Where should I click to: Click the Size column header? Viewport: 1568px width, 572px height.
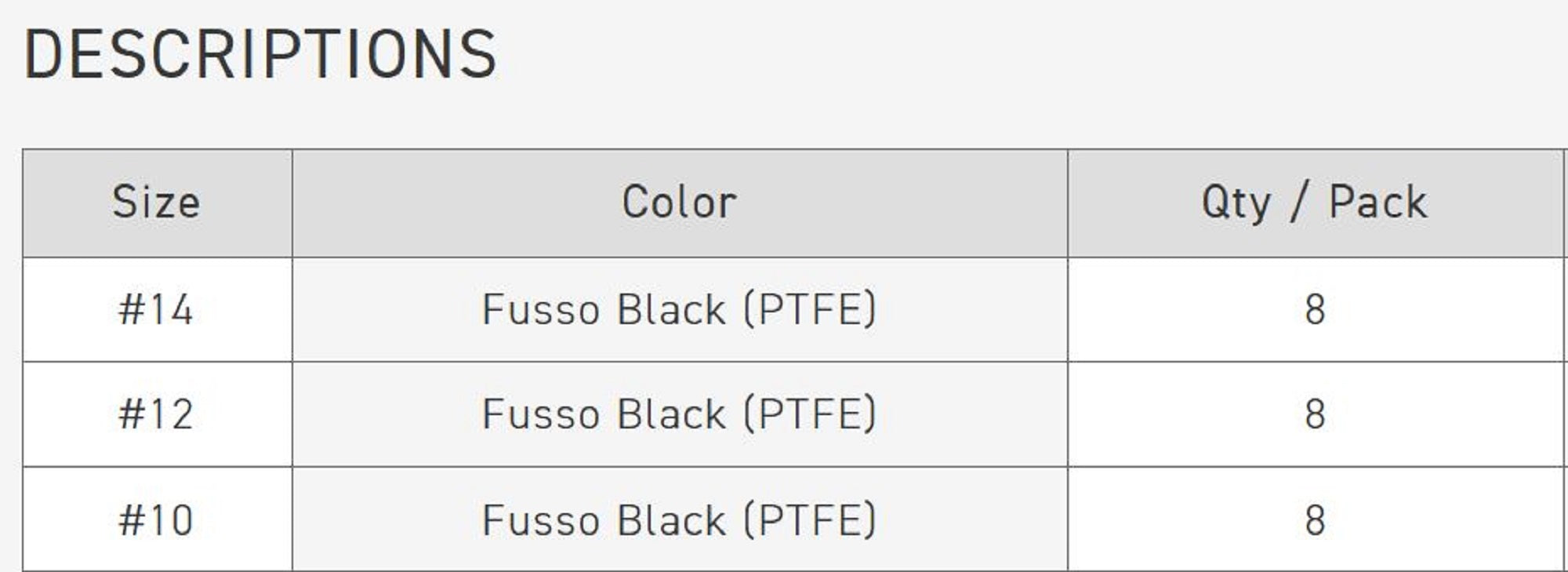click(156, 202)
